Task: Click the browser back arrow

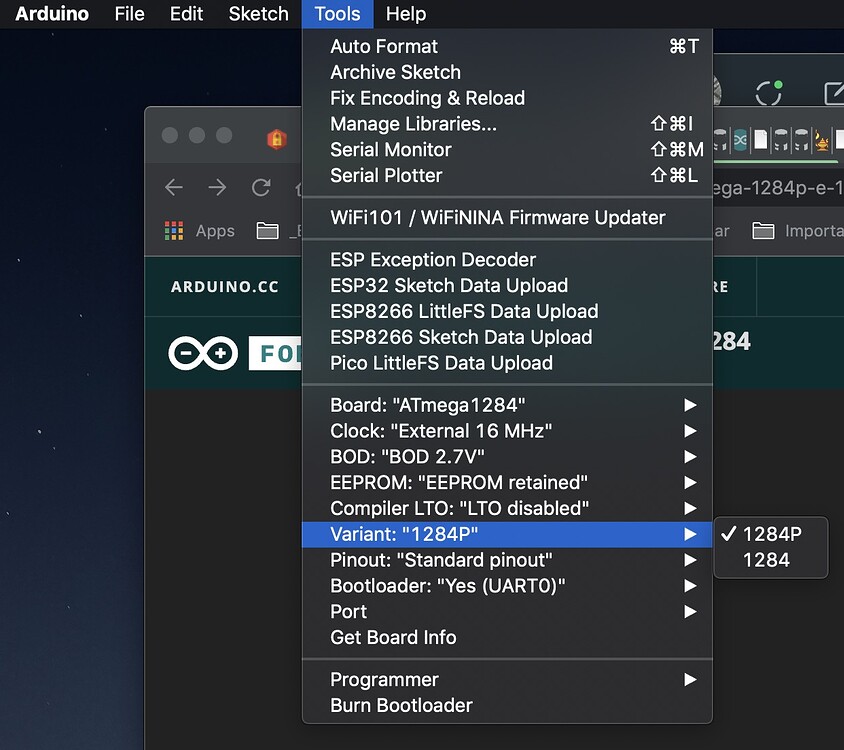Action: pyautogui.click(x=174, y=187)
